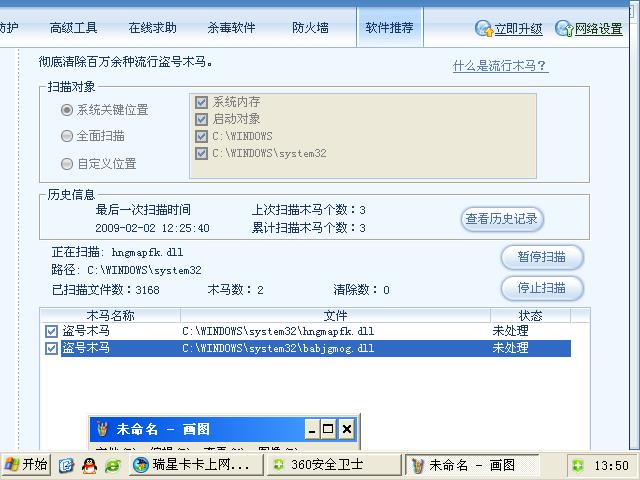This screenshot has width=640, height=480.
Task: Switch to 未命名 - 画图 taskbar button
Action: pyautogui.click(x=471, y=465)
